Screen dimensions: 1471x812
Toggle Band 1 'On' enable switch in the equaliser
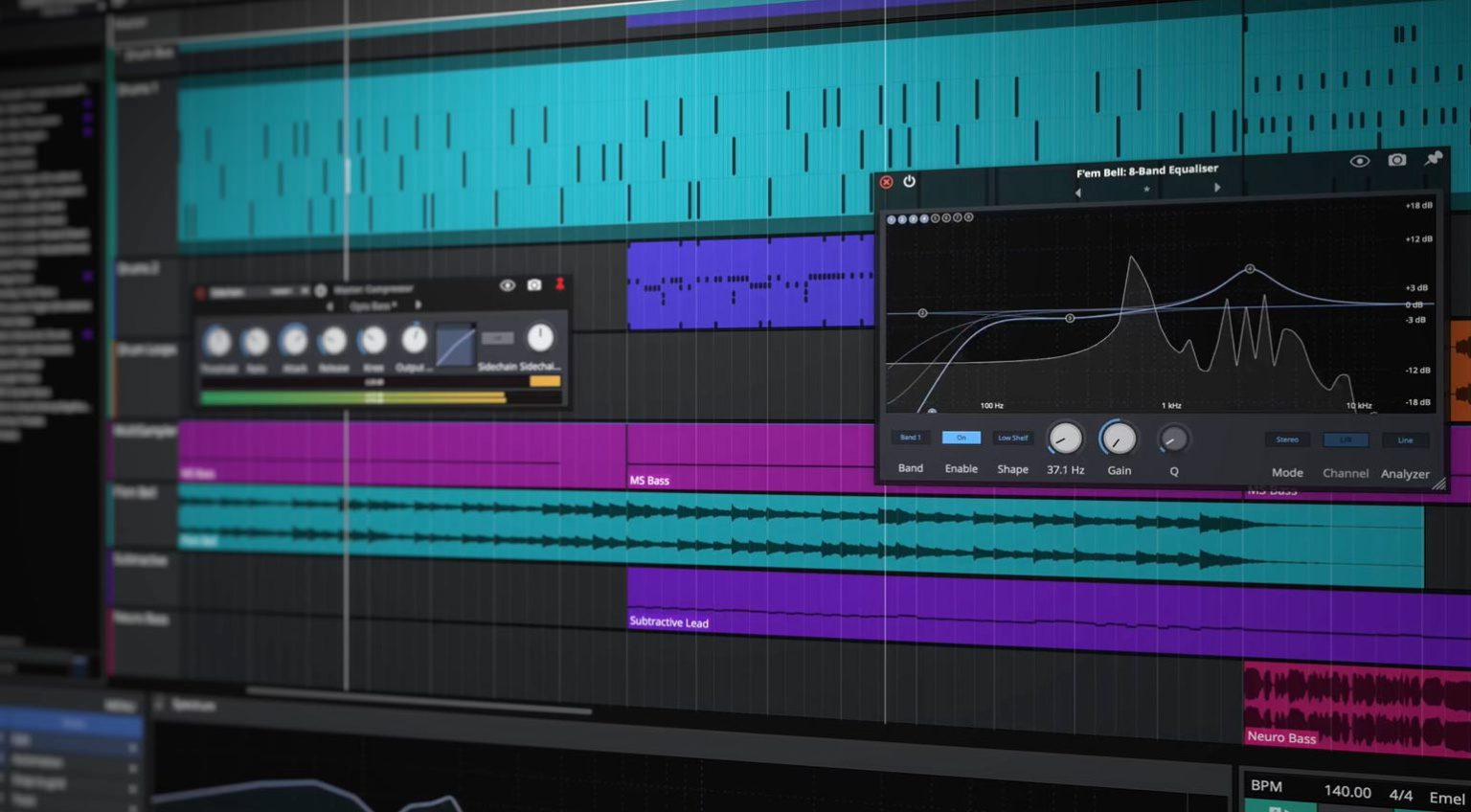[962, 437]
